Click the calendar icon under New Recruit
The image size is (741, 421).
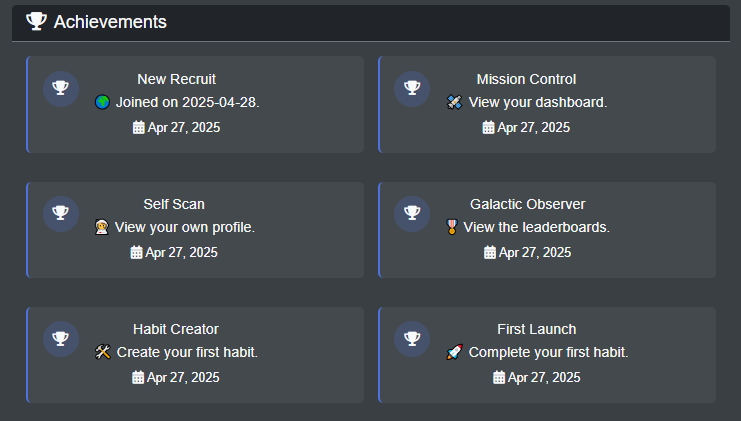(138, 127)
